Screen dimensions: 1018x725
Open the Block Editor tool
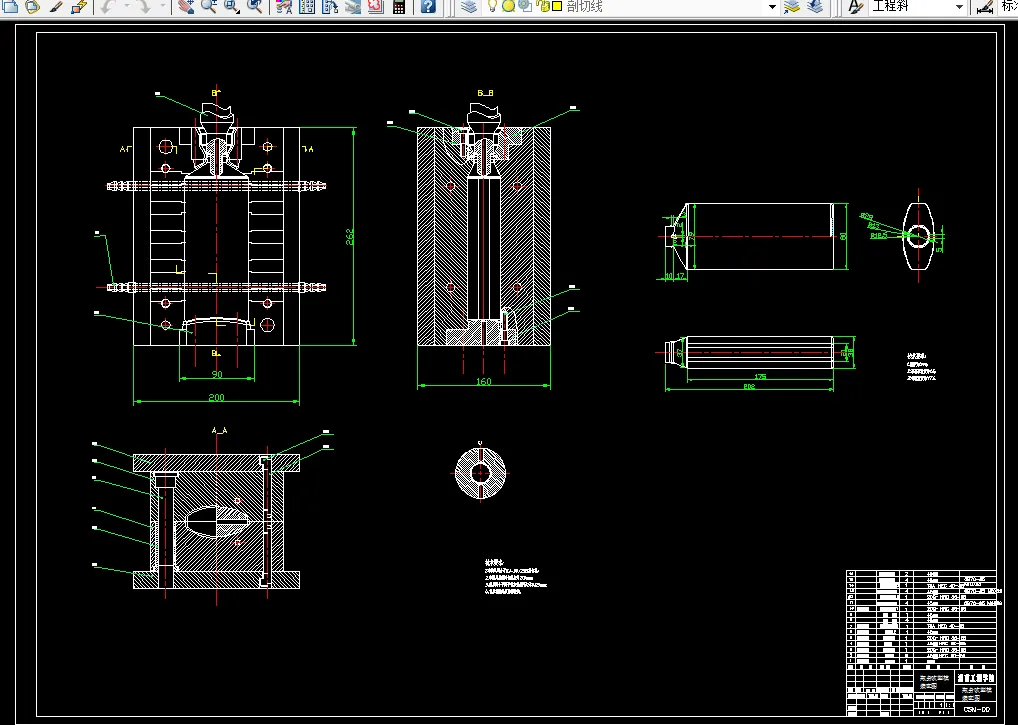coord(79,6)
